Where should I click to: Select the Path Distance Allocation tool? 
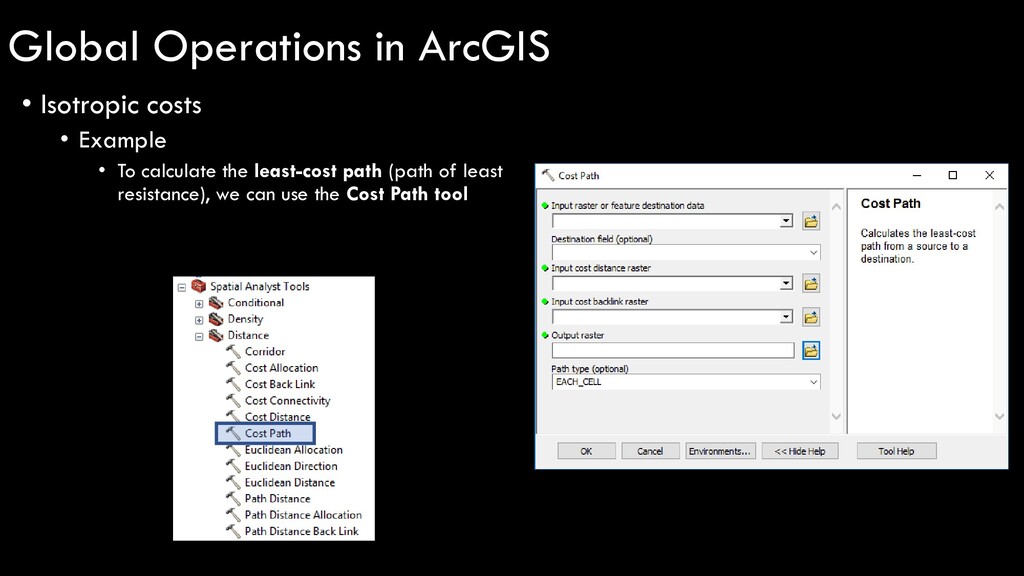click(x=303, y=515)
